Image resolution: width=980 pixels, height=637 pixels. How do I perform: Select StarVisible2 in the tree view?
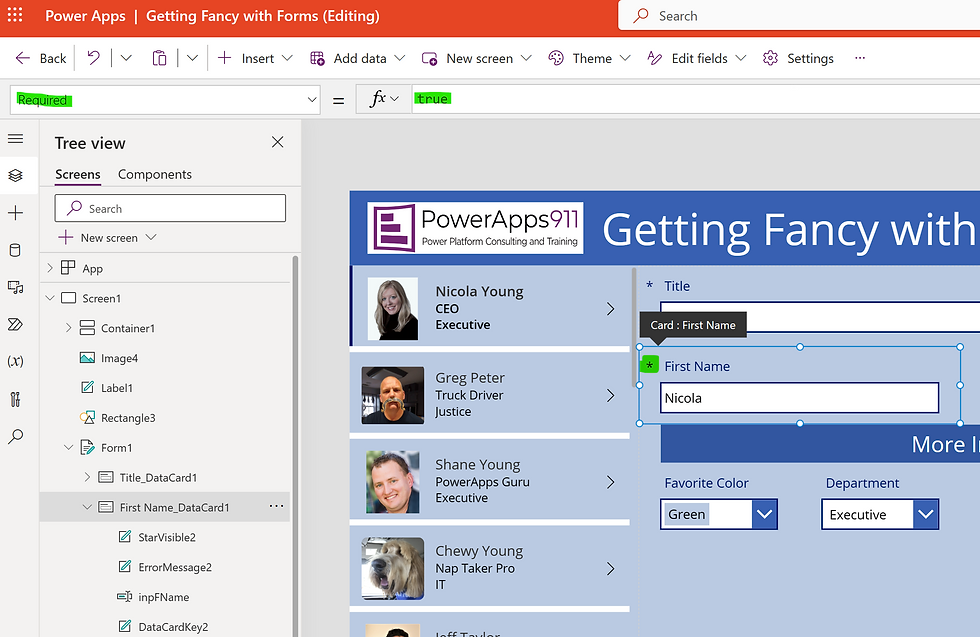point(165,537)
